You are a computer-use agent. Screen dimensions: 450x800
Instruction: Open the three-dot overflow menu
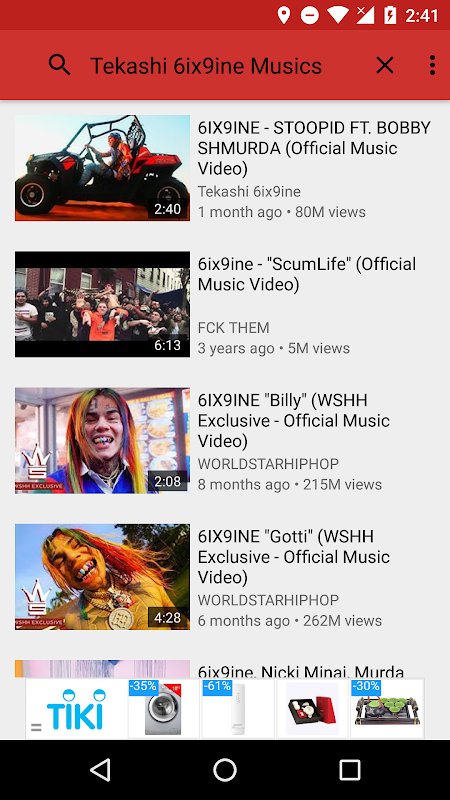(x=432, y=65)
